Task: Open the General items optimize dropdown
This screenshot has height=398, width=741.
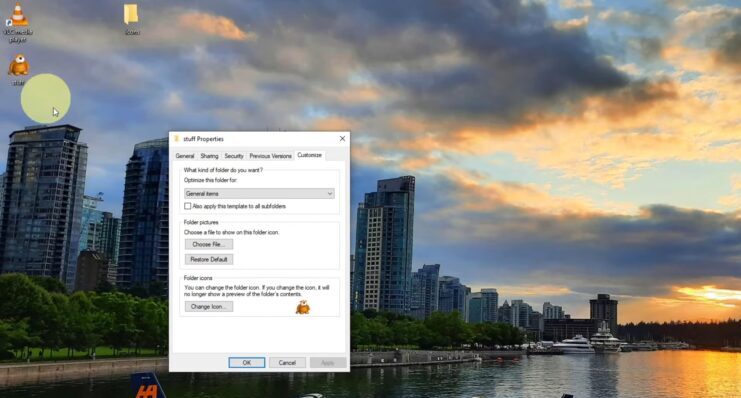Action: click(259, 193)
